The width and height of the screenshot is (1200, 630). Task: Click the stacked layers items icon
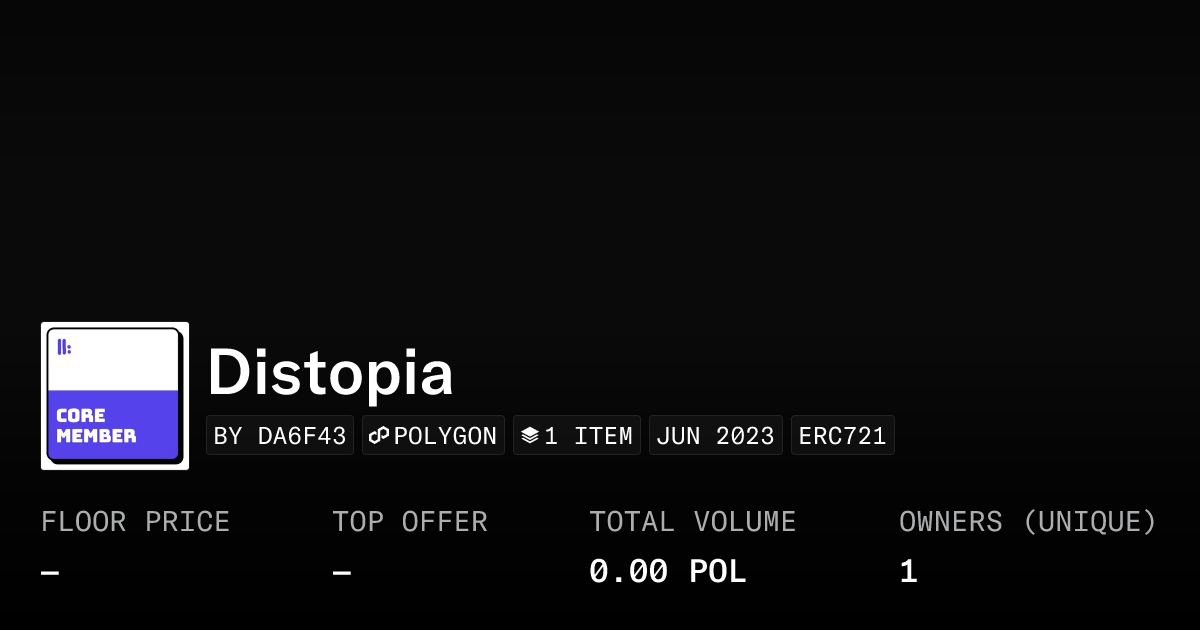pos(529,436)
